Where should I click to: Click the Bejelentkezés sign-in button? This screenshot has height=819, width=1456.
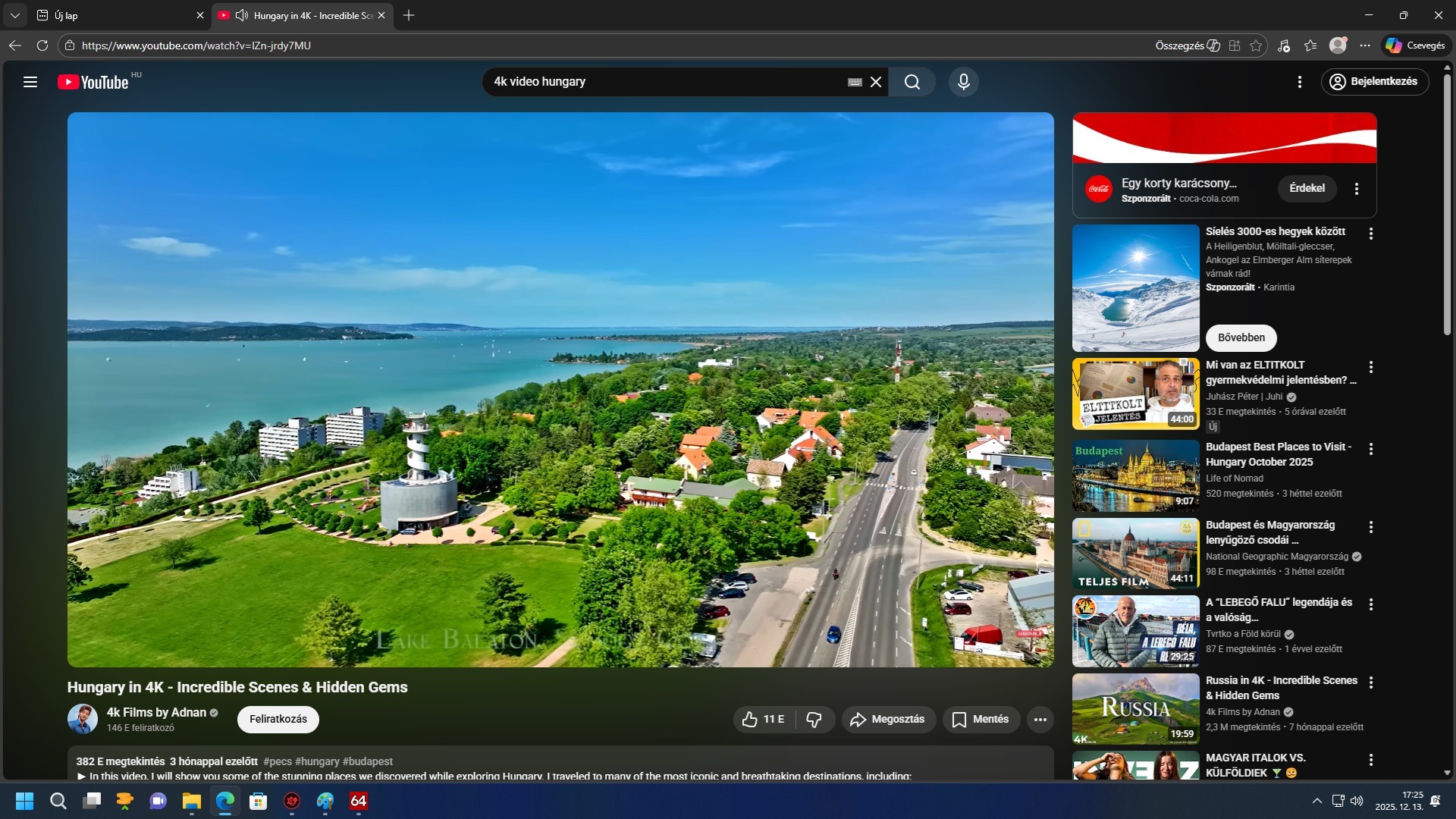point(1374,82)
